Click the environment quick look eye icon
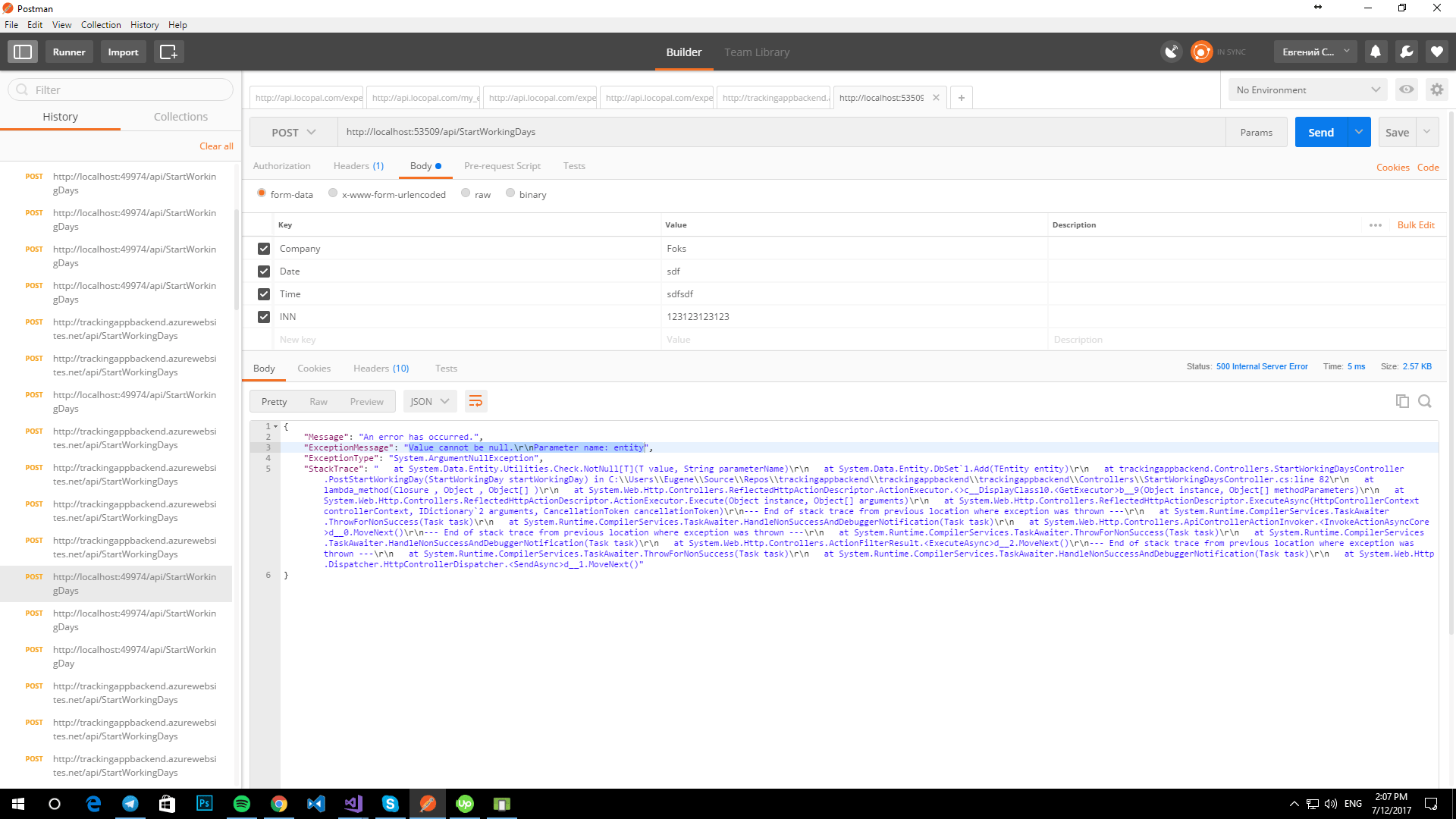This screenshot has width=1456, height=819. tap(1407, 89)
